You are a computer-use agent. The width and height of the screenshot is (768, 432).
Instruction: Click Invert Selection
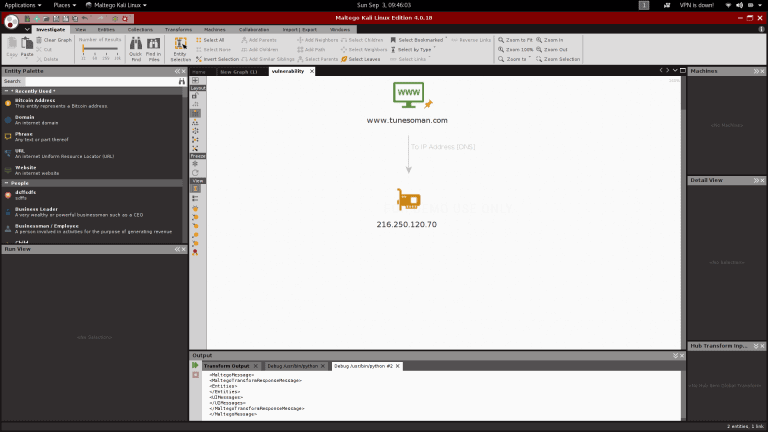click(x=217, y=59)
